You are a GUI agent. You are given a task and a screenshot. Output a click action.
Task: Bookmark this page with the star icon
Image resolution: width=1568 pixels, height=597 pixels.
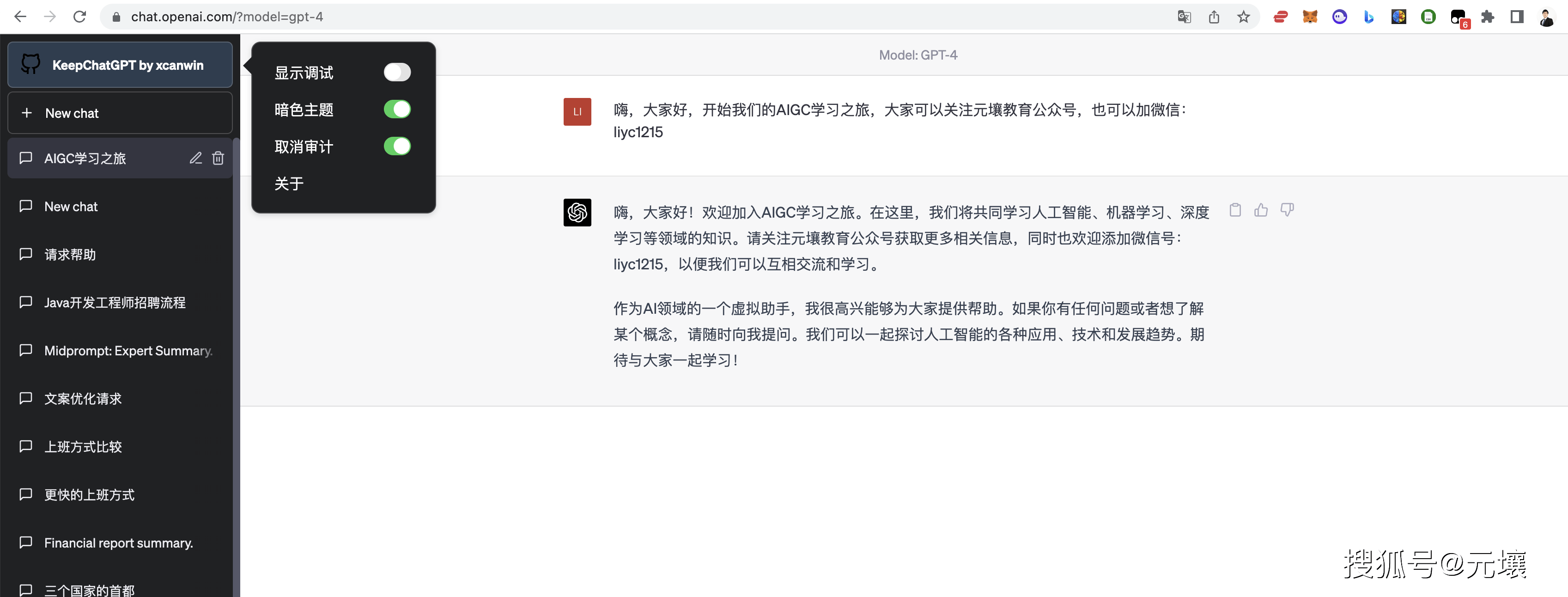[x=1243, y=17]
